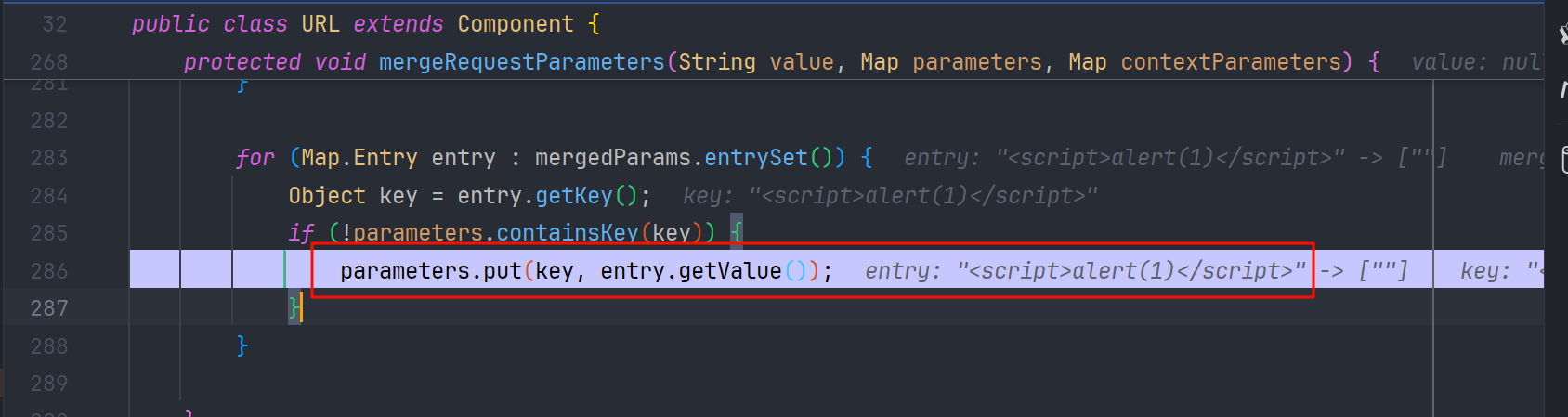This screenshot has width=1568, height=417.
Task: Click parameters.put on the highlighted line
Action: (x=431, y=270)
